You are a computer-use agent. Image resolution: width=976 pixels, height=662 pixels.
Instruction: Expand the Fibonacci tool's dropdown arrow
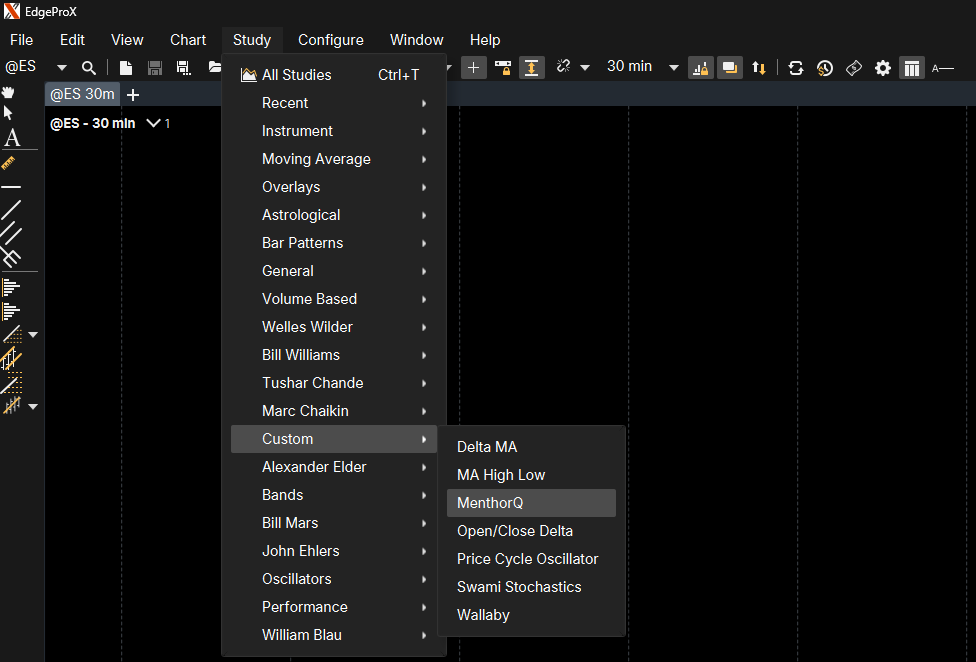(x=33, y=333)
